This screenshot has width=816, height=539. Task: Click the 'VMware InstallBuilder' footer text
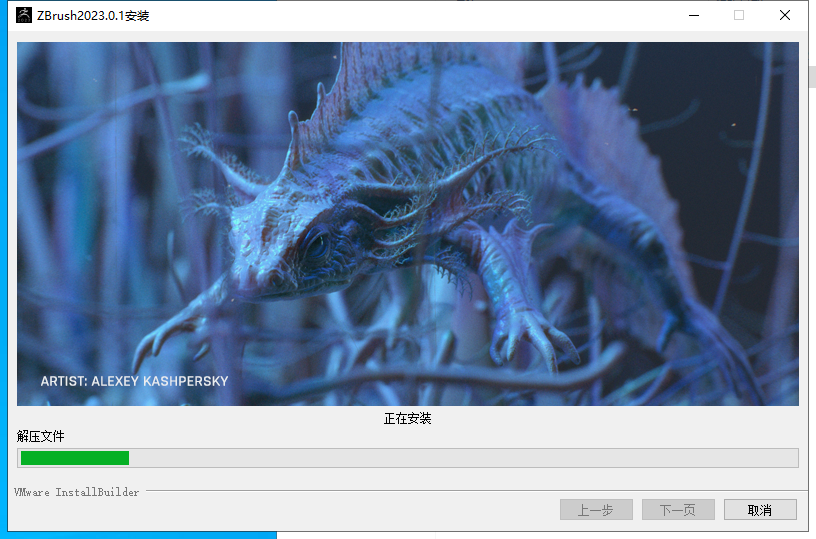tap(76, 492)
